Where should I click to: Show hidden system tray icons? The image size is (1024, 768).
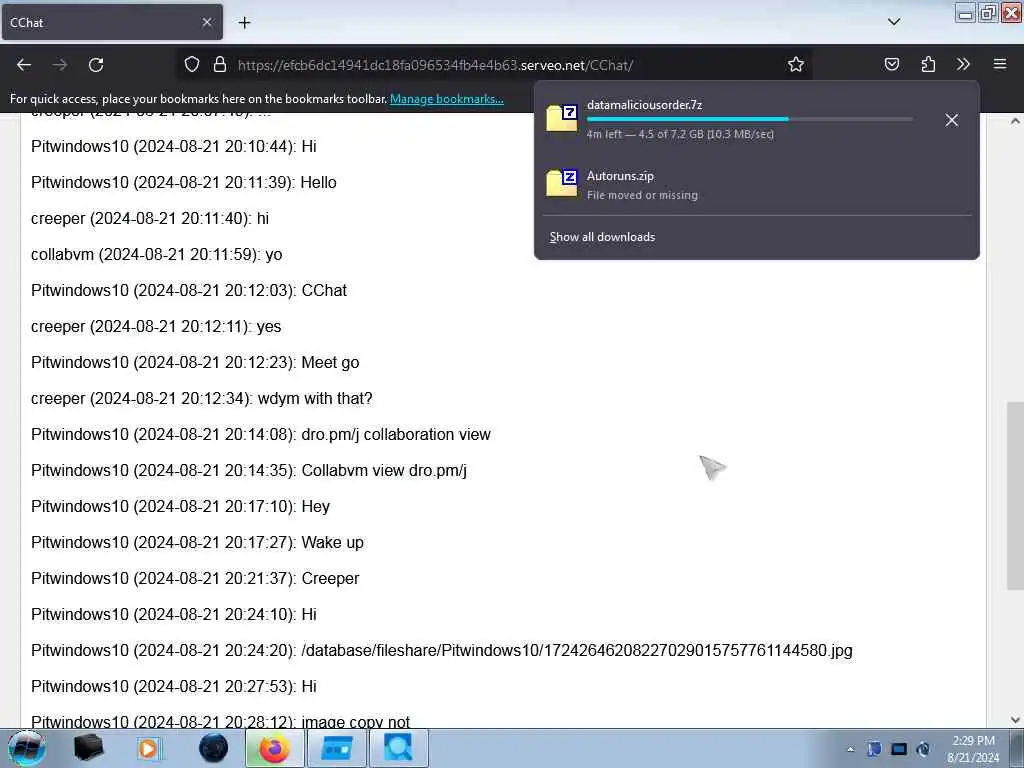[x=850, y=749]
